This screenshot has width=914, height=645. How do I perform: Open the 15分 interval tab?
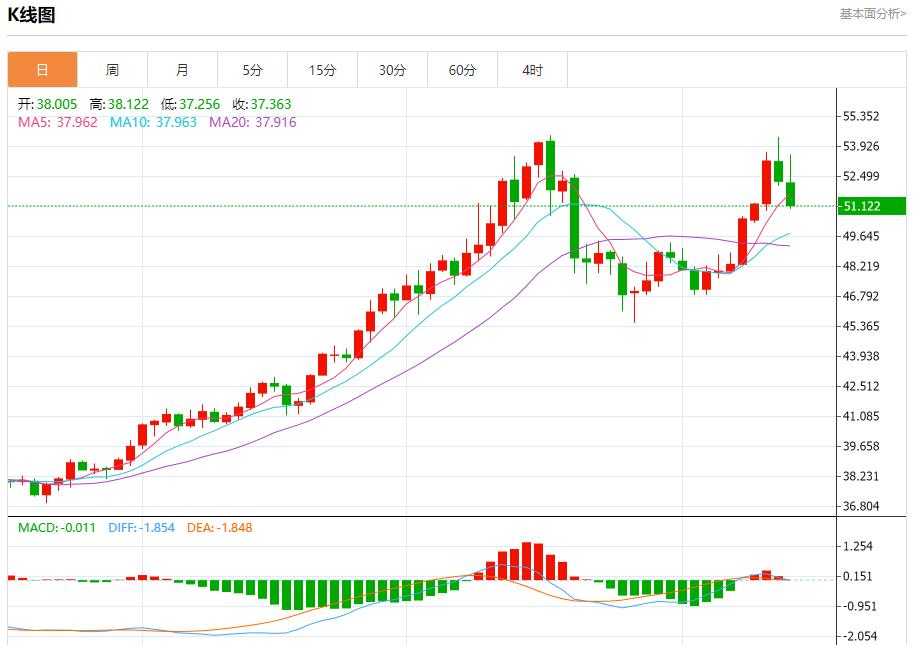[x=322, y=70]
